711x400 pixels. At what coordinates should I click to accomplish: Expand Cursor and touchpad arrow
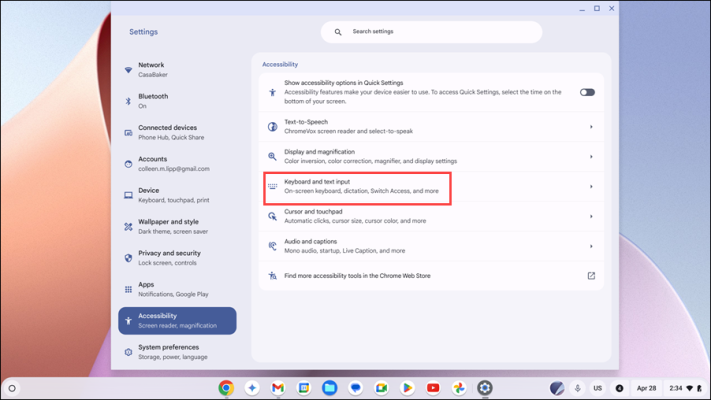tap(591, 216)
